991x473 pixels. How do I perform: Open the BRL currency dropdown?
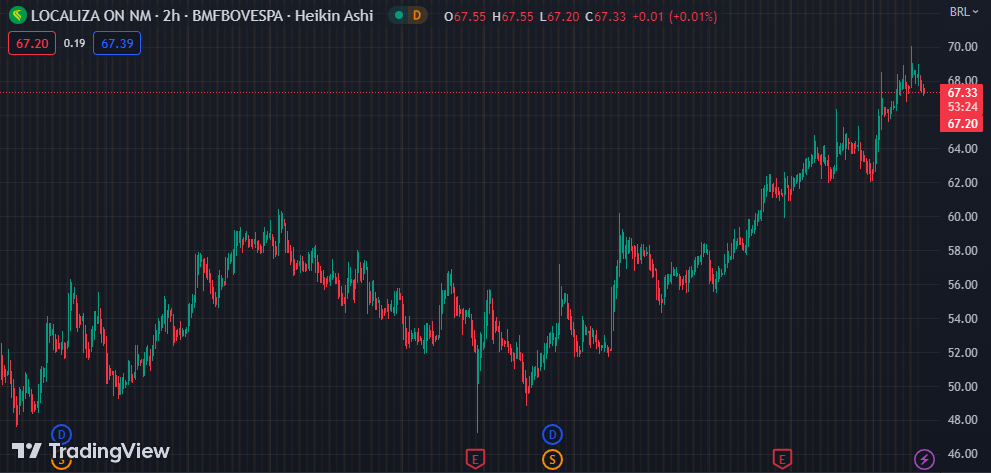(x=966, y=11)
